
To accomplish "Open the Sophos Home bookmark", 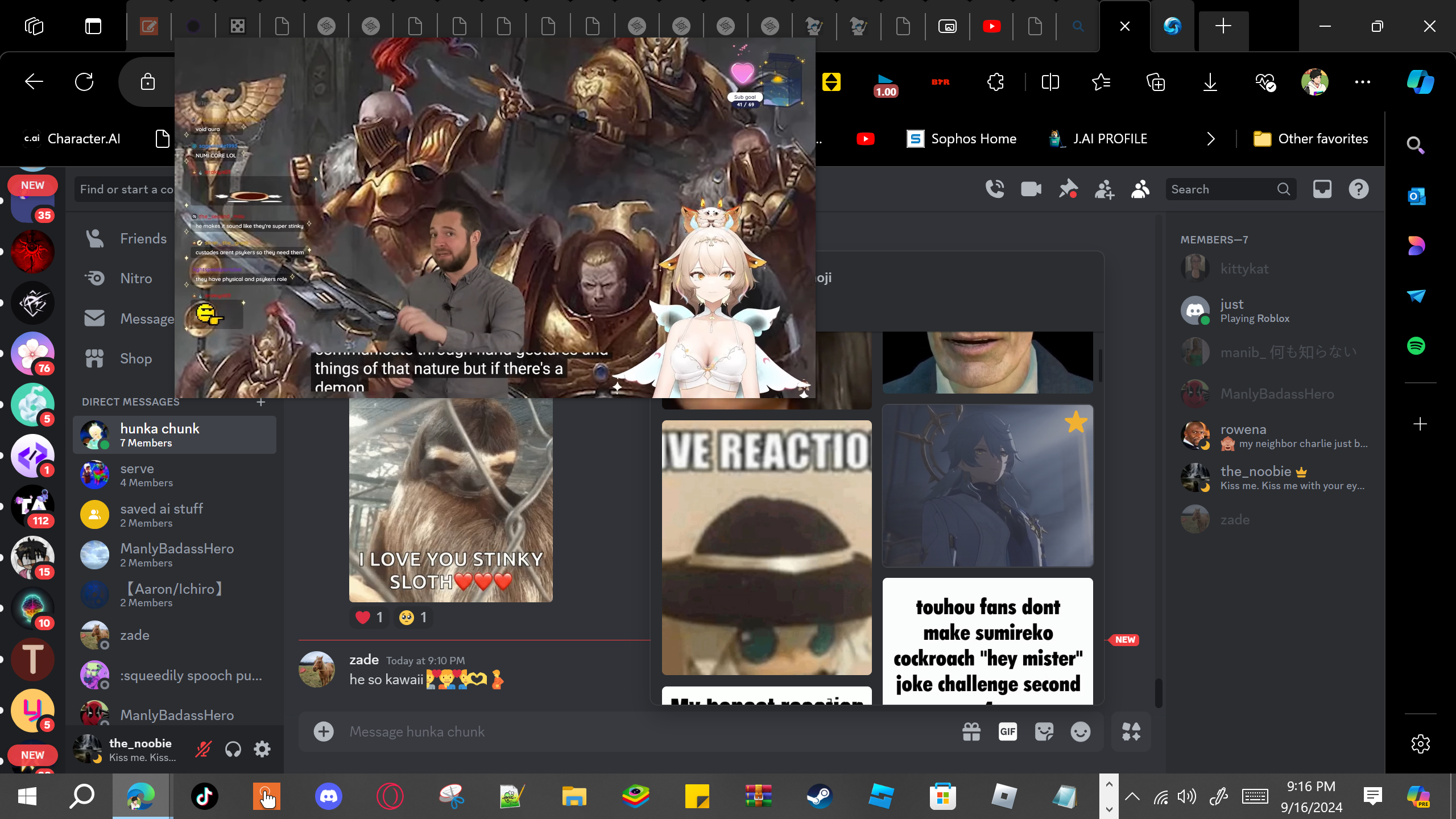I will [961, 139].
